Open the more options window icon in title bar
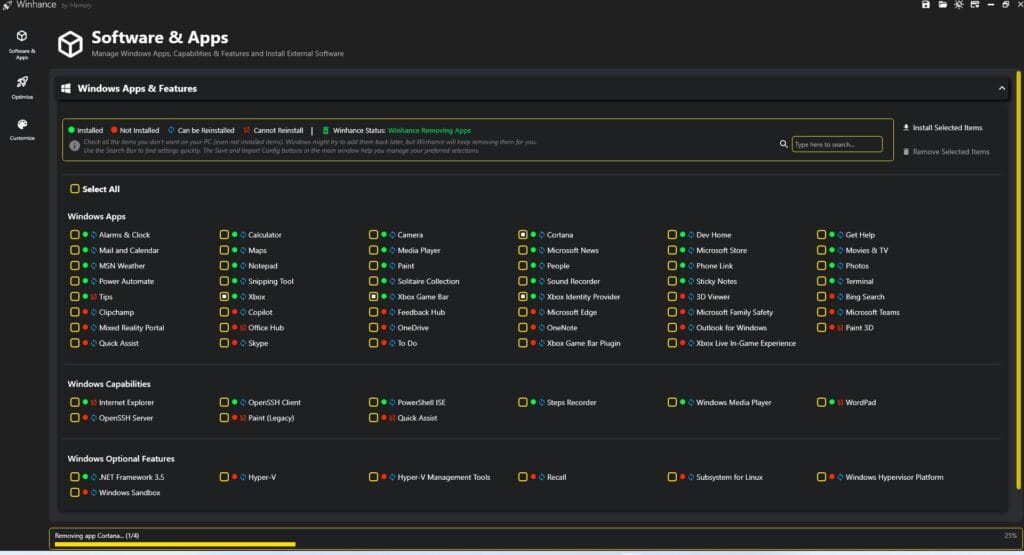 (x=974, y=5)
